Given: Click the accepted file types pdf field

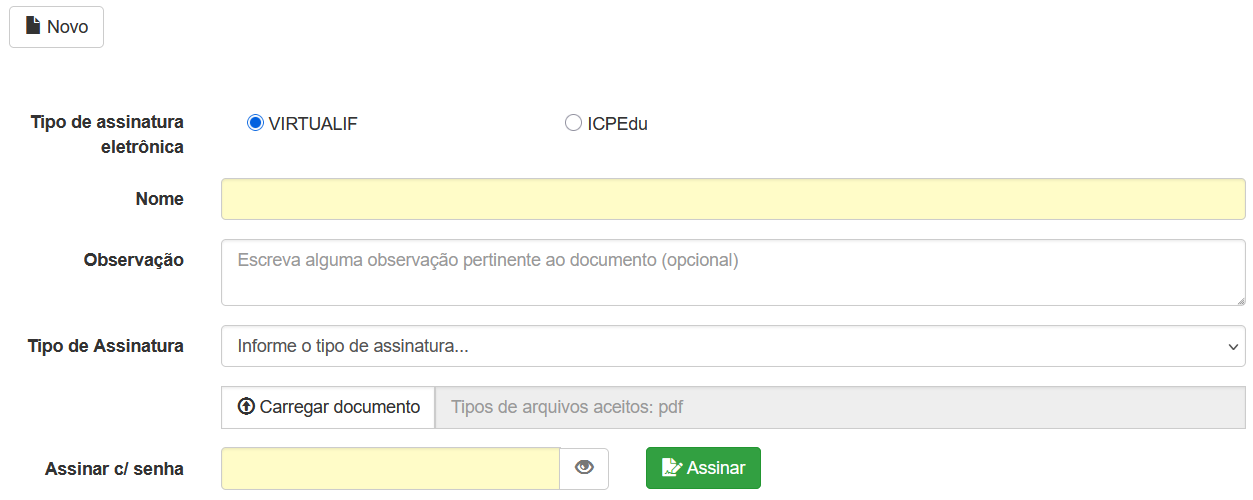Looking at the screenshot, I should tap(840, 407).
